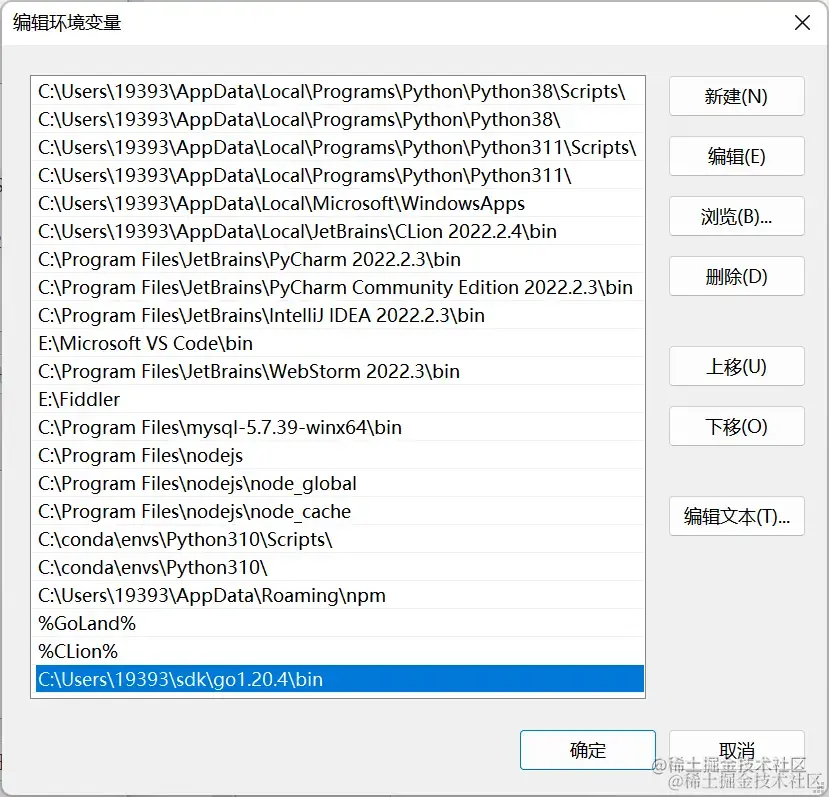Viewport: 829px width, 797px height.
Task: Move entry up with 上移(U)
Action: [x=736, y=366]
